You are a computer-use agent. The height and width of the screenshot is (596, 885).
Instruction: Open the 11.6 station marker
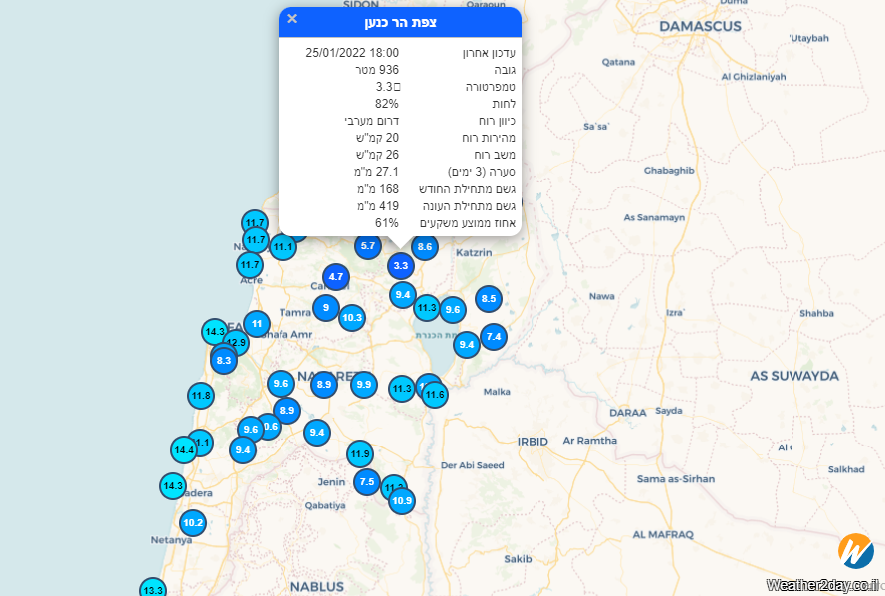[435, 395]
